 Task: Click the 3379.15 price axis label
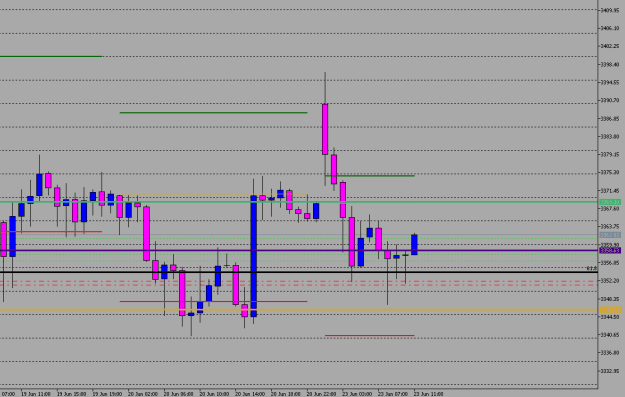point(610,155)
